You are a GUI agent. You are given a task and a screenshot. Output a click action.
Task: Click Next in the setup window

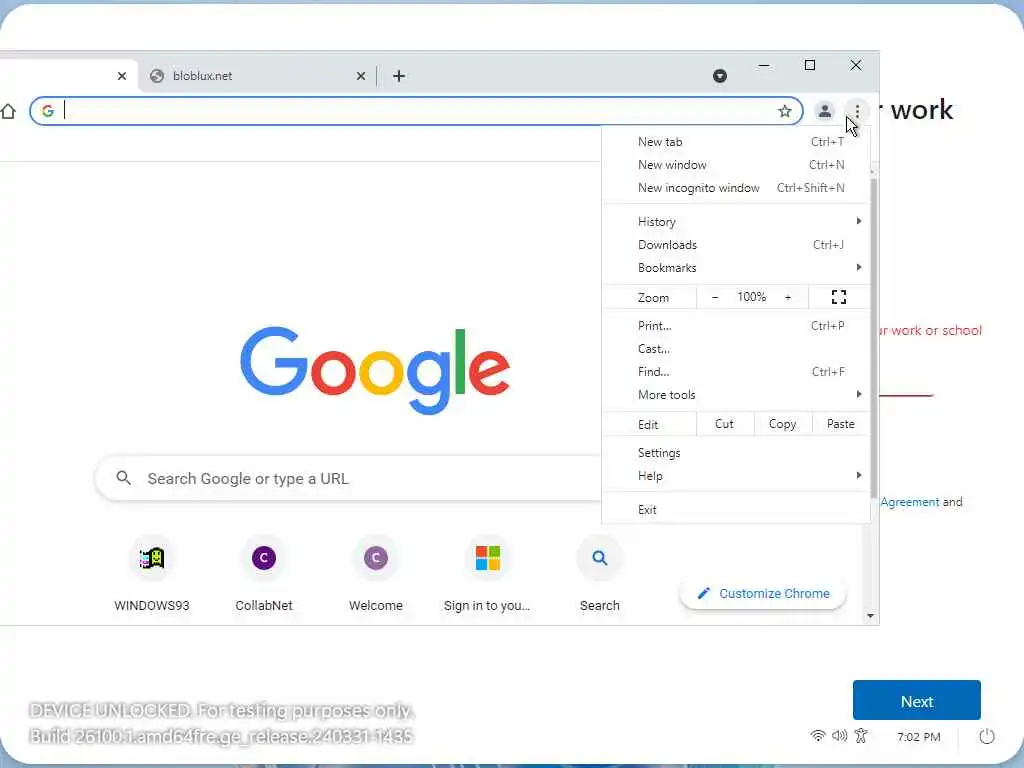coord(916,701)
